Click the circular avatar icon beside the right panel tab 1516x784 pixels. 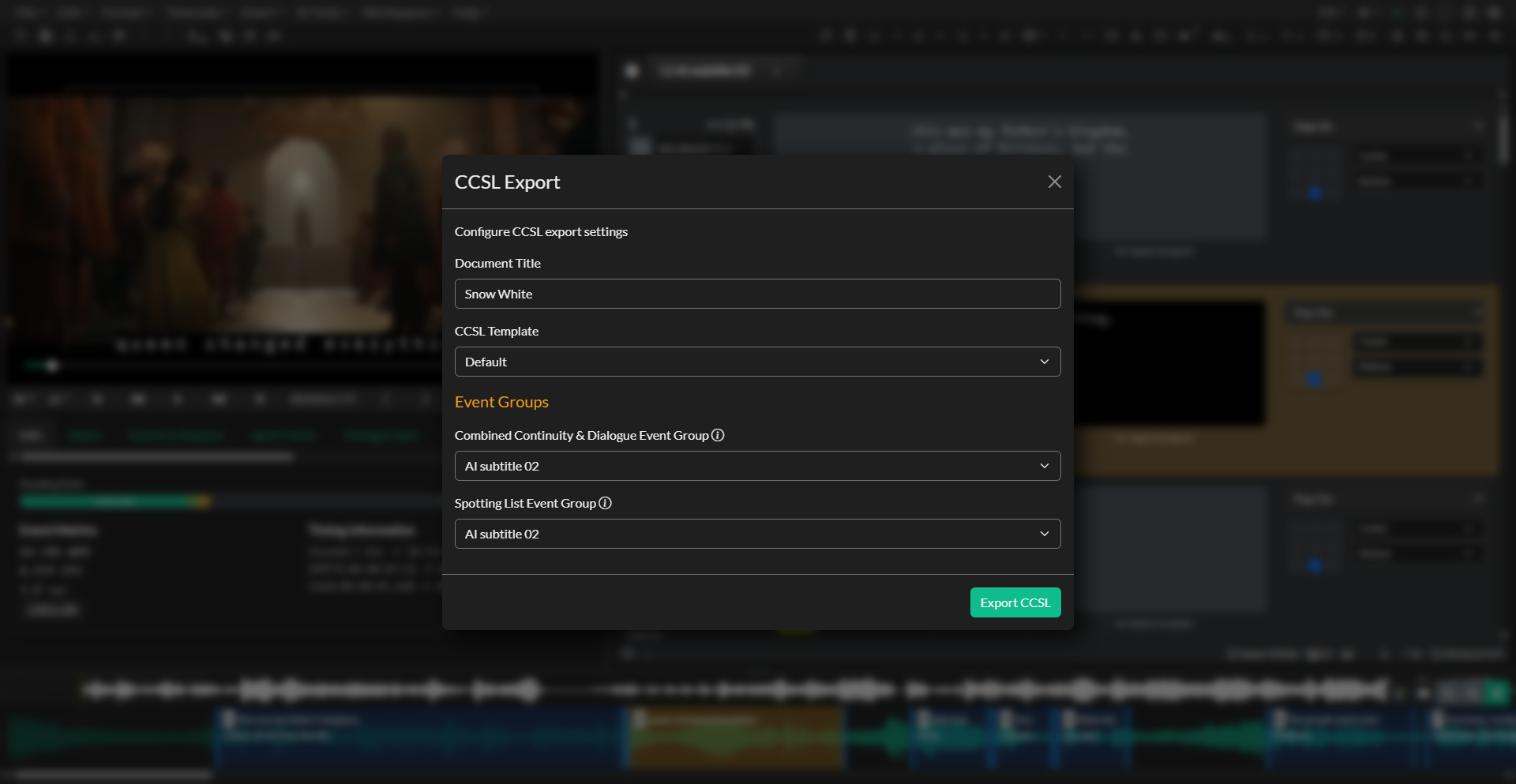632,71
